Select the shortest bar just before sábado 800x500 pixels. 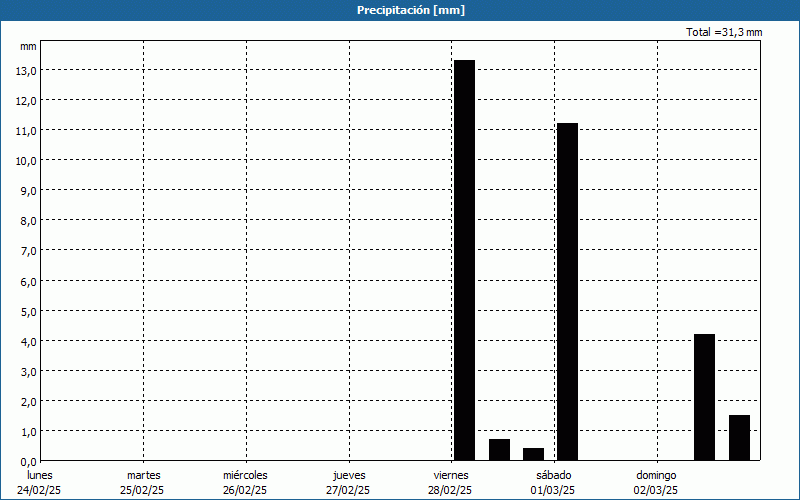click(x=533, y=454)
